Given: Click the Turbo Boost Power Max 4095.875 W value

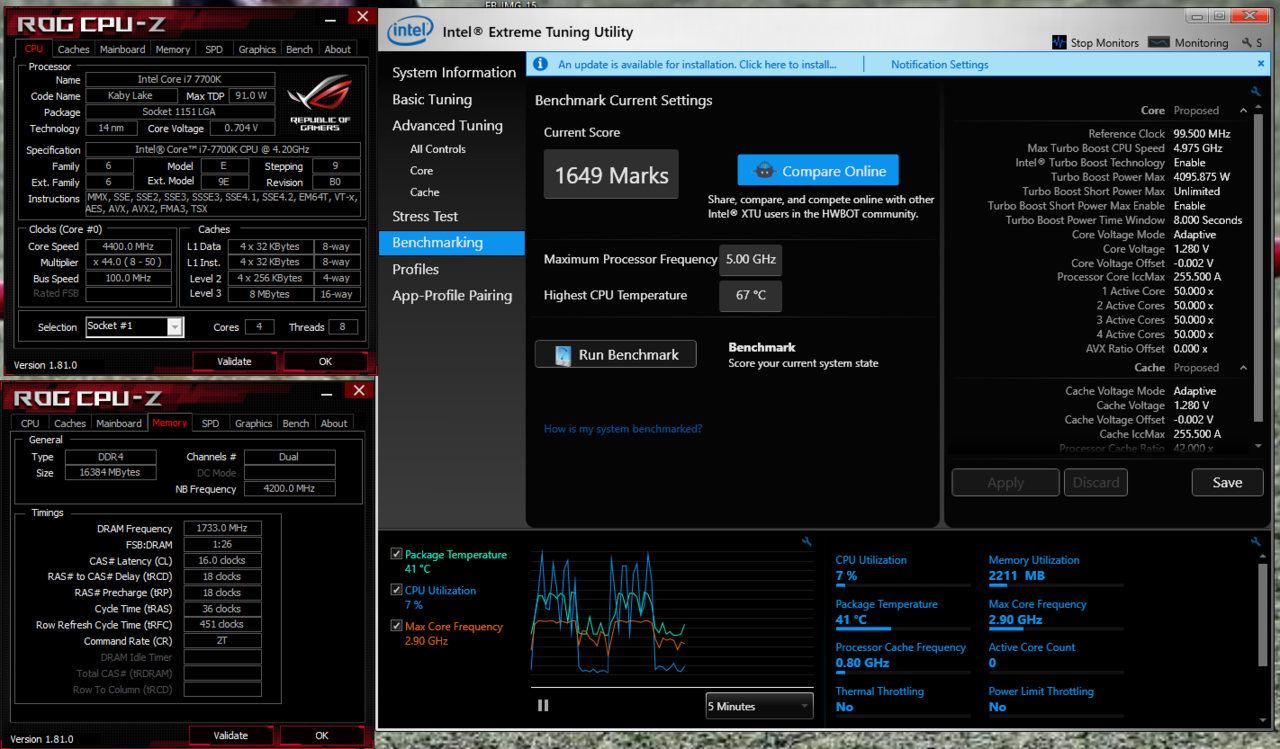Looking at the screenshot, I should coord(1202,177).
